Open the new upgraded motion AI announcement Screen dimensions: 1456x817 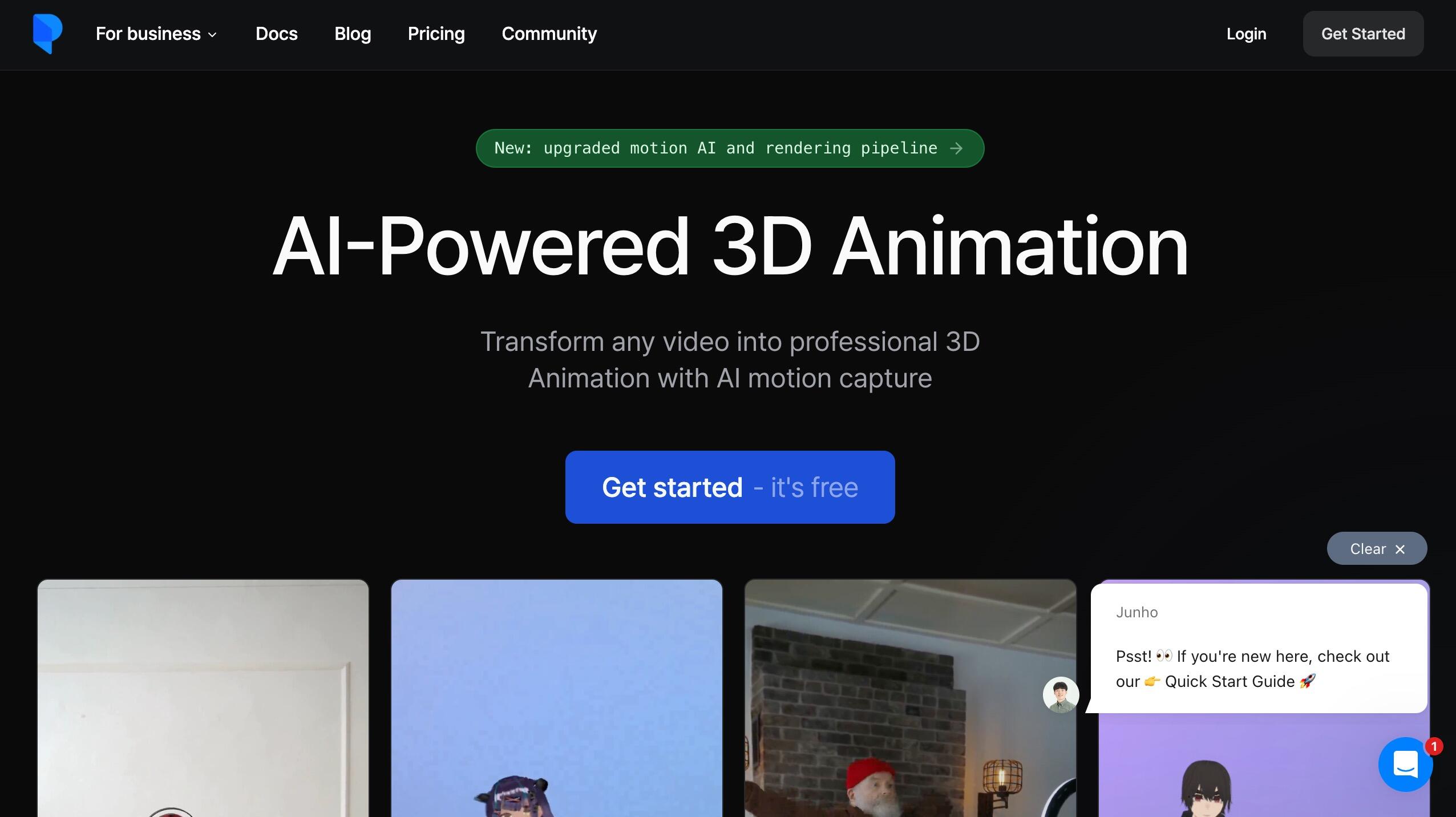730,148
